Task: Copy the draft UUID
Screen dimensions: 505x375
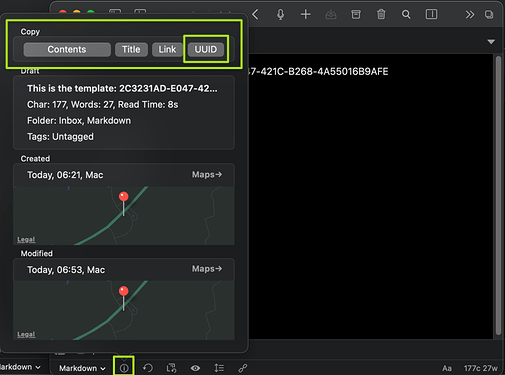Action: click(206, 49)
